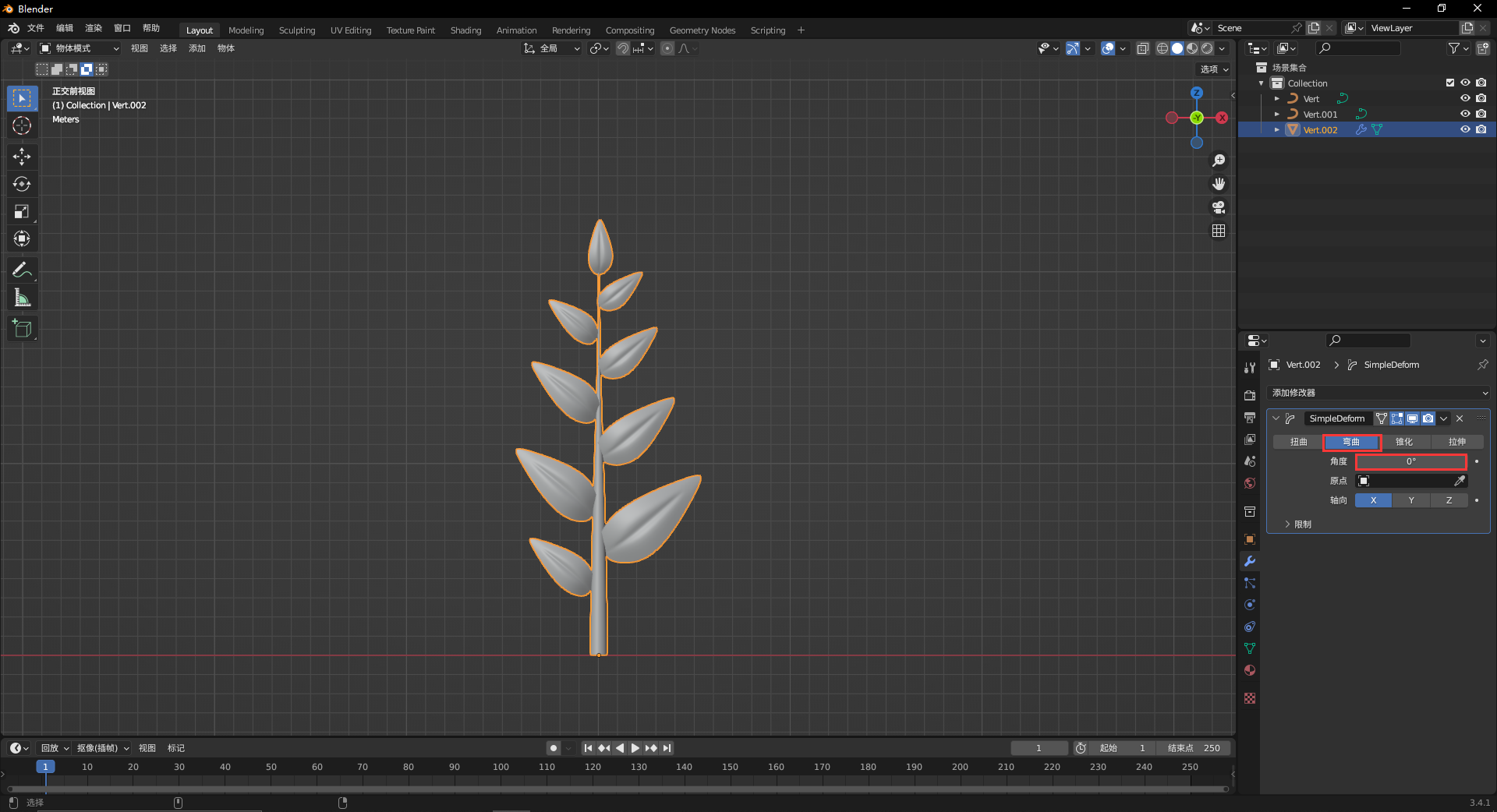This screenshot has width=1497, height=812.
Task: Select the Move tool in toolbar
Action: (x=22, y=157)
